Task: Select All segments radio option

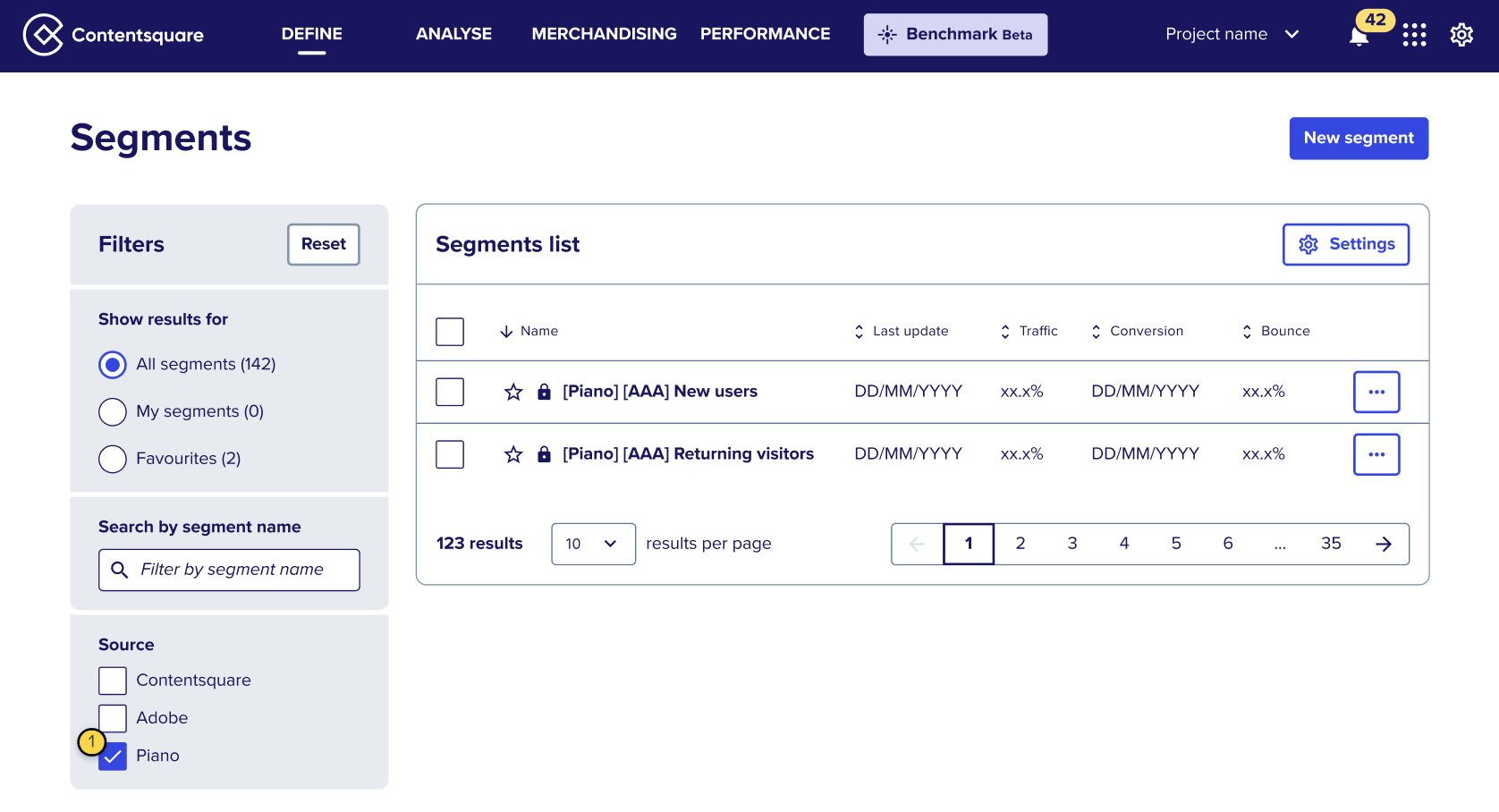Action: [x=113, y=365]
